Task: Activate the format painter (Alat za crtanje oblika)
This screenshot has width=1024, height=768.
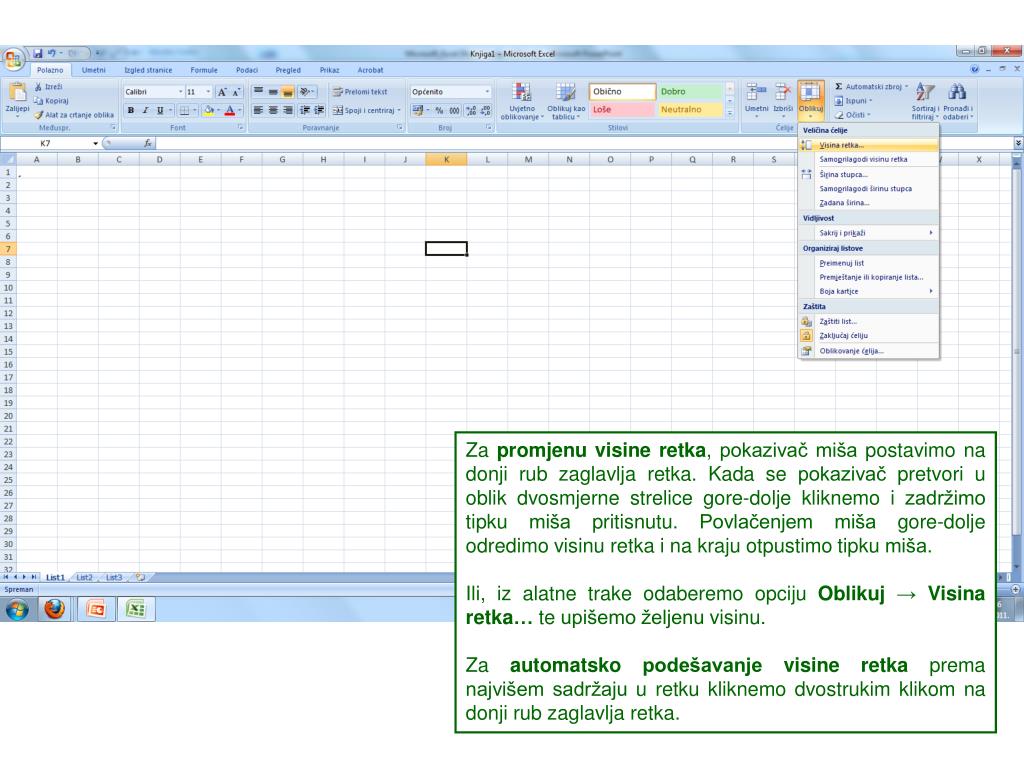Action: point(74,115)
